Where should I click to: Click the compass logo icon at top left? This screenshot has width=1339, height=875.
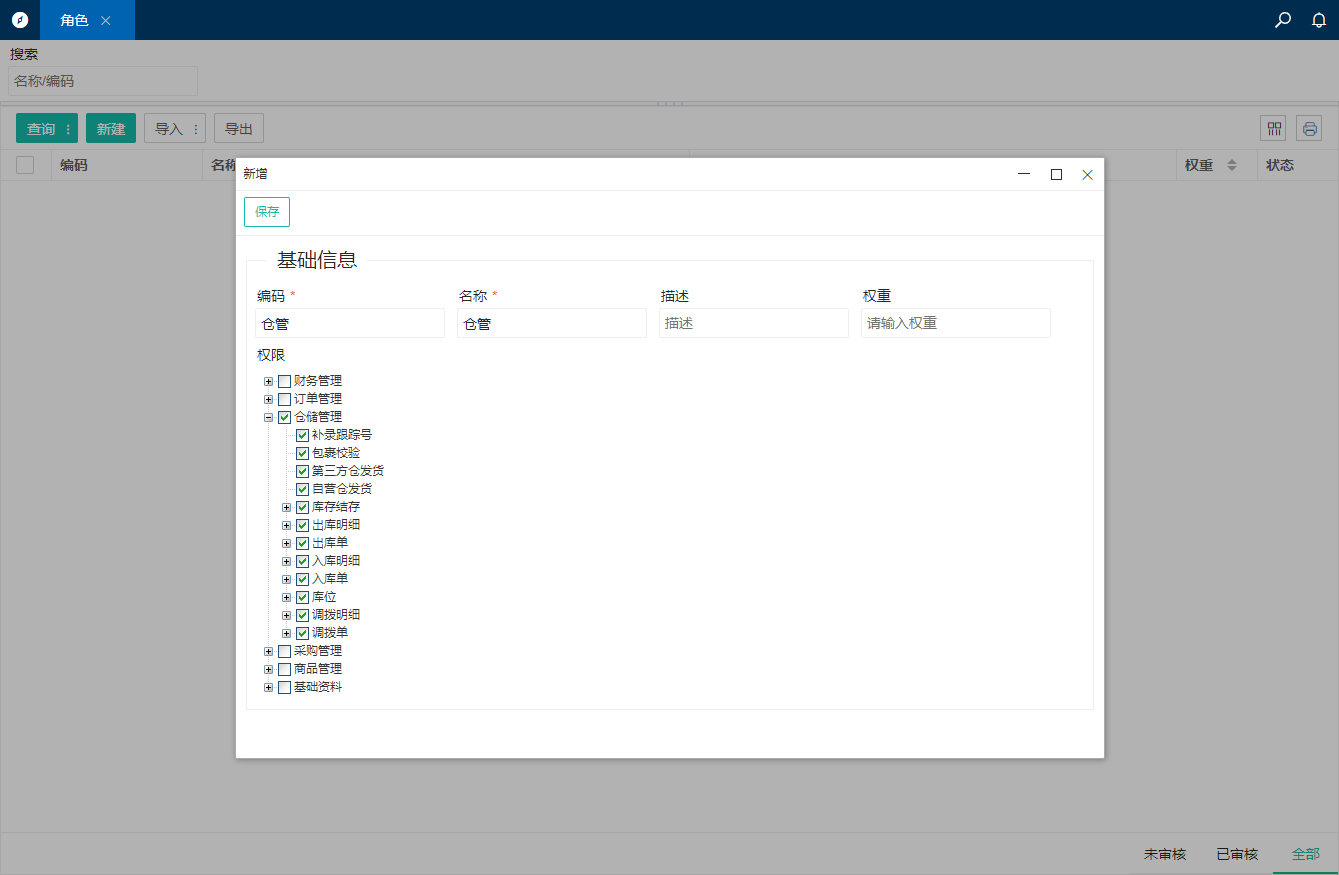pyautogui.click(x=20, y=20)
